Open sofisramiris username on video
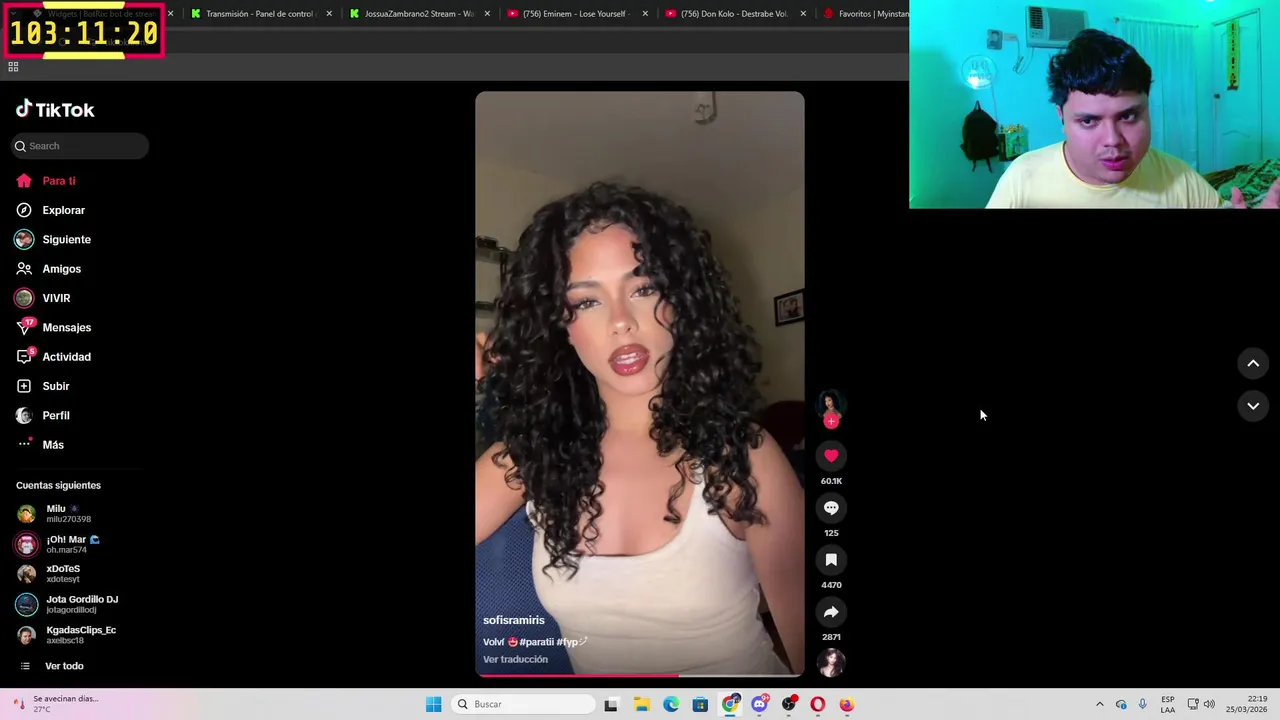This screenshot has height=720, width=1280. tap(514, 621)
